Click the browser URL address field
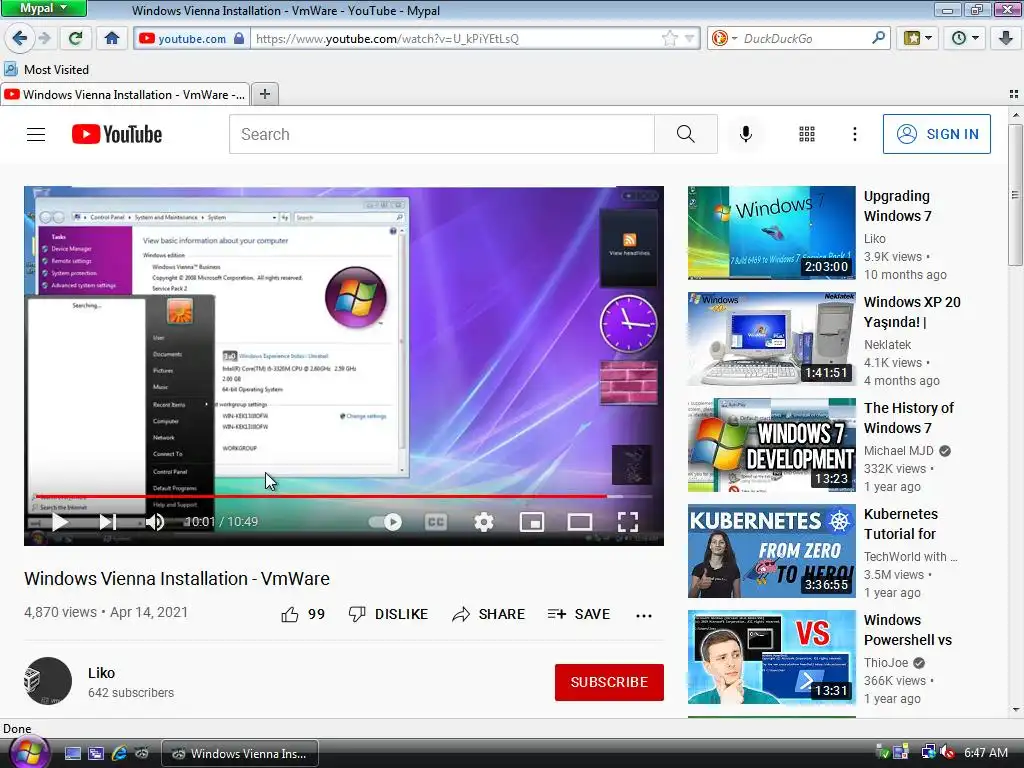The image size is (1024, 768). (457, 39)
